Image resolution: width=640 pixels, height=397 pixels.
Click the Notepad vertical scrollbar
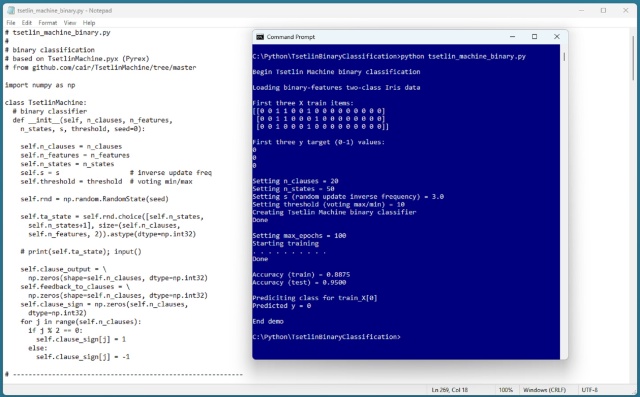coord(633,204)
